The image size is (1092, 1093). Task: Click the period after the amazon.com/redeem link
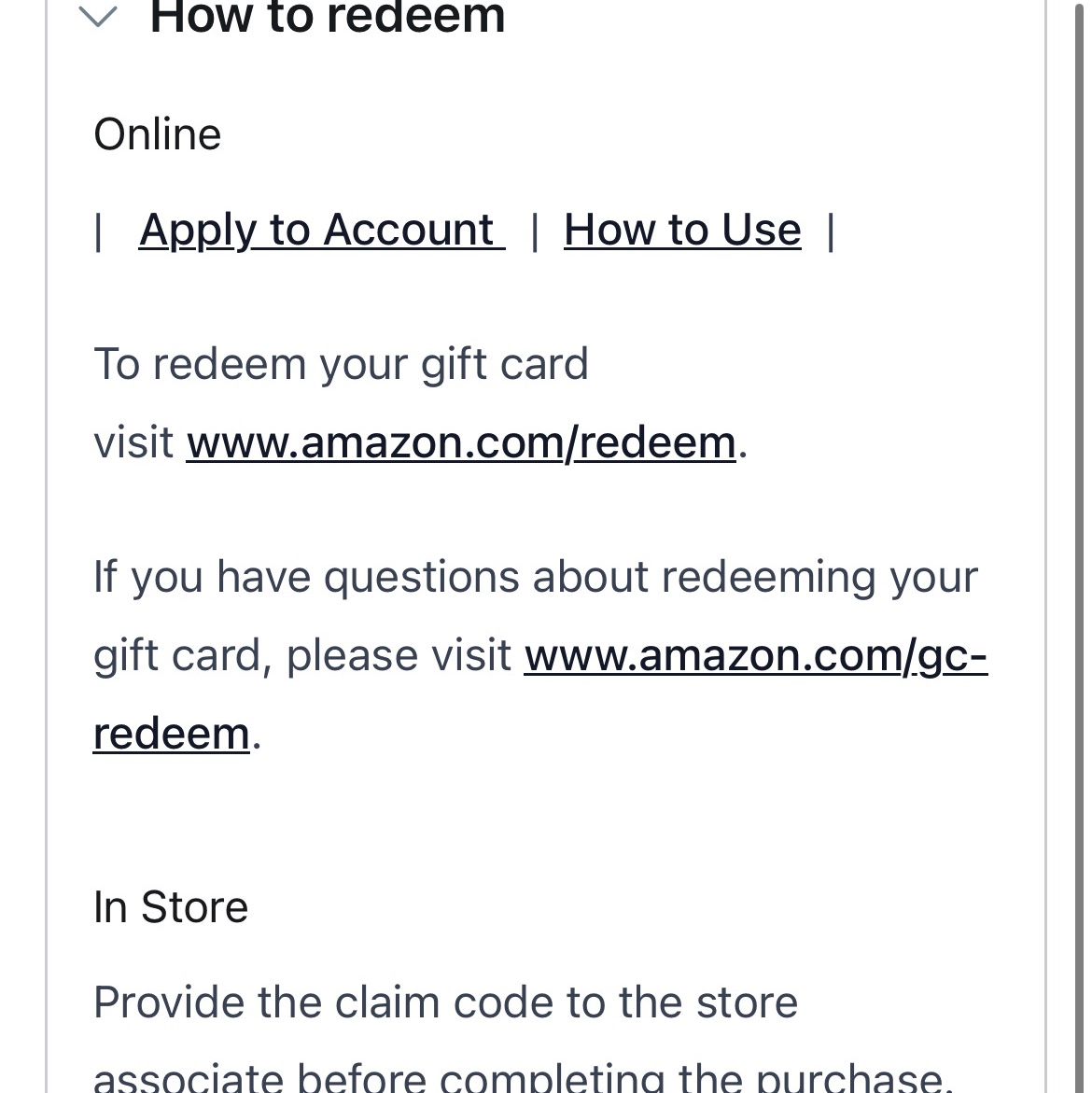click(x=743, y=444)
